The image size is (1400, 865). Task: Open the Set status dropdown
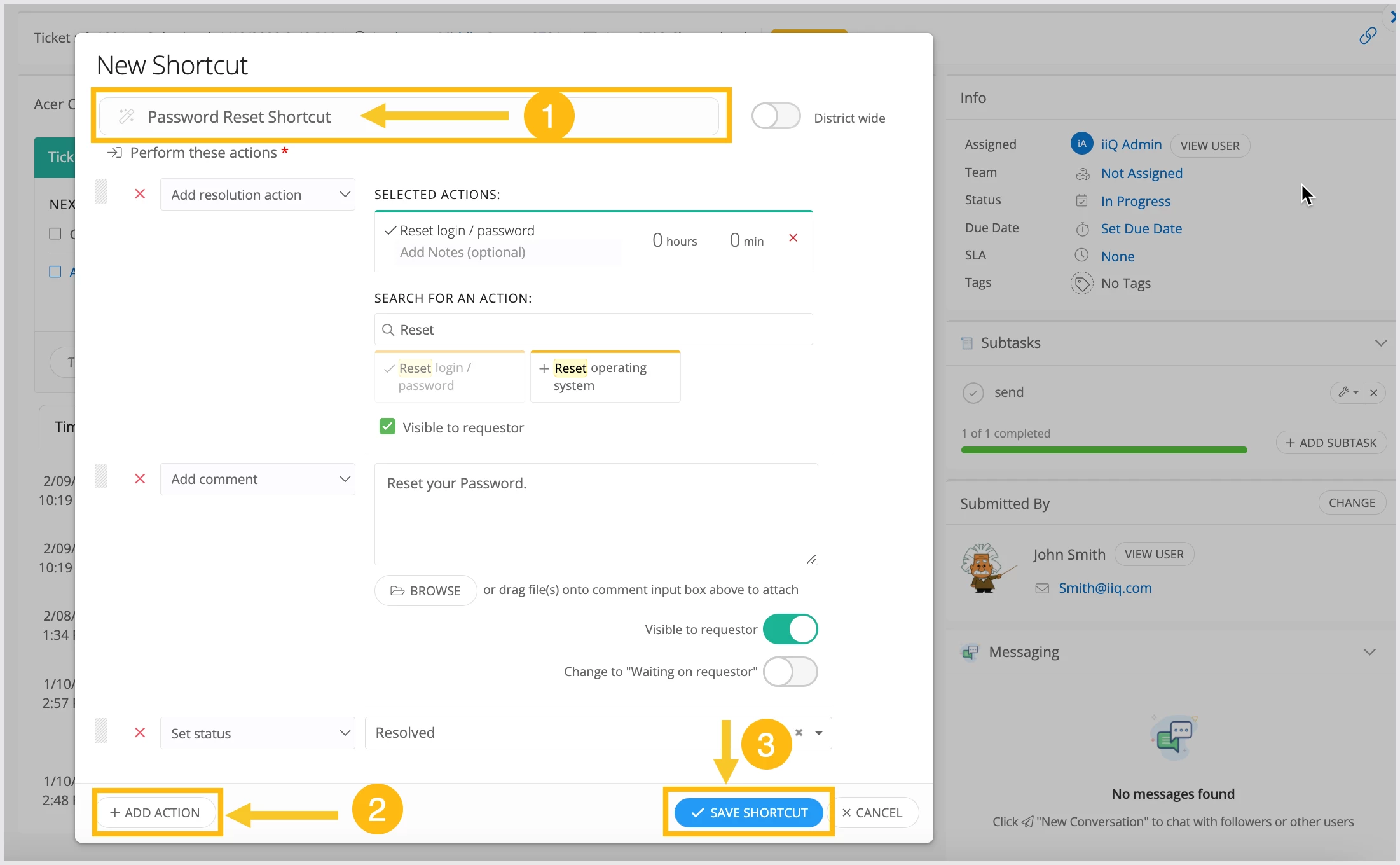click(x=257, y=733)
